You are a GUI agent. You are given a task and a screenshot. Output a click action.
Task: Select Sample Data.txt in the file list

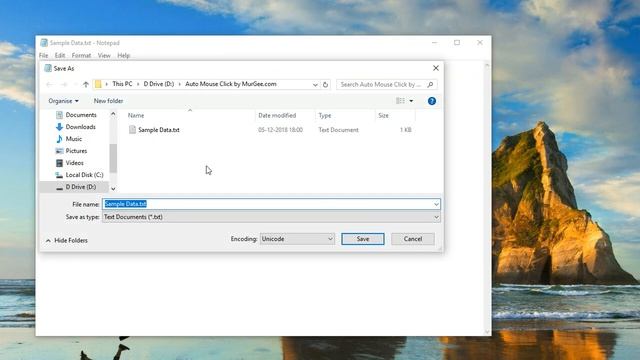click(159, 130)
